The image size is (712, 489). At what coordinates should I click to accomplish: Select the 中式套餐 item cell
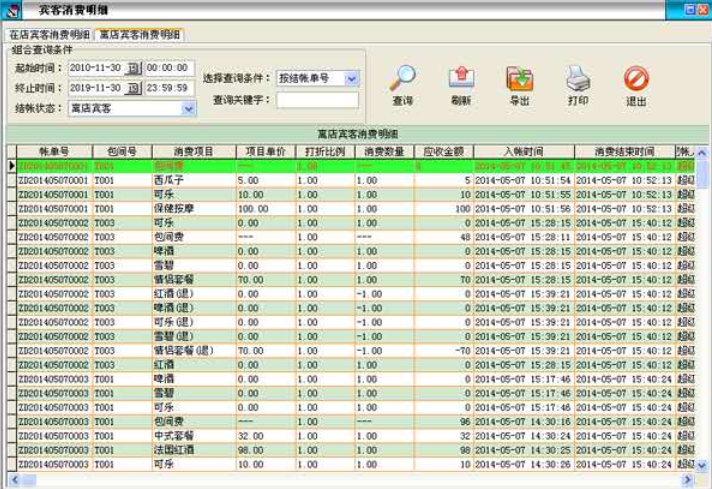[x=194, y=436]
